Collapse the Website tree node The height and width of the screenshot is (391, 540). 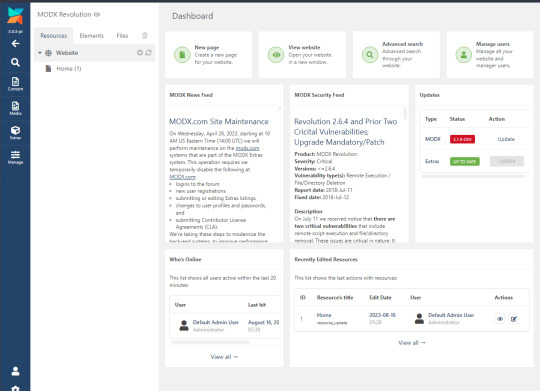coord(40,53)
